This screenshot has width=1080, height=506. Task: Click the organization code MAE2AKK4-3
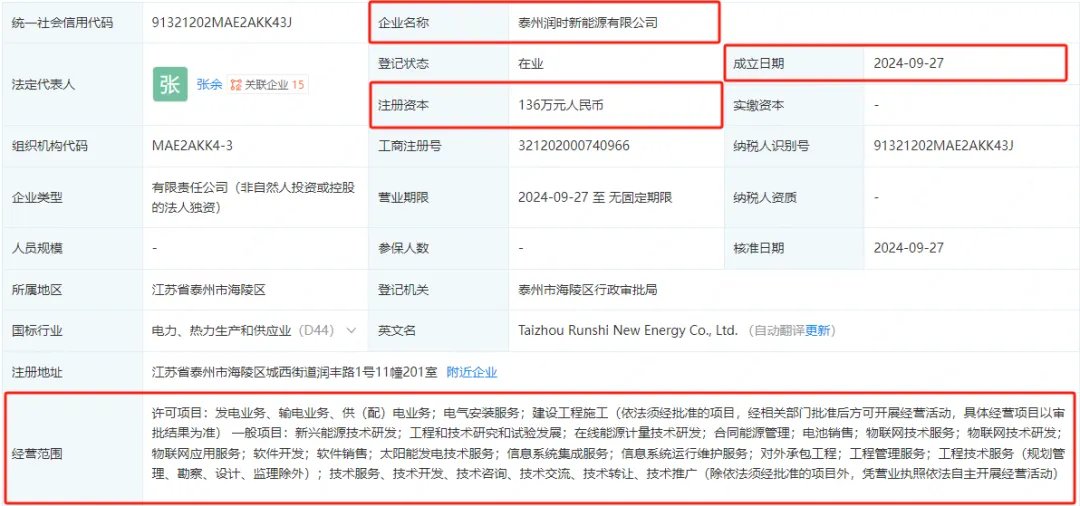coord(192,146)
